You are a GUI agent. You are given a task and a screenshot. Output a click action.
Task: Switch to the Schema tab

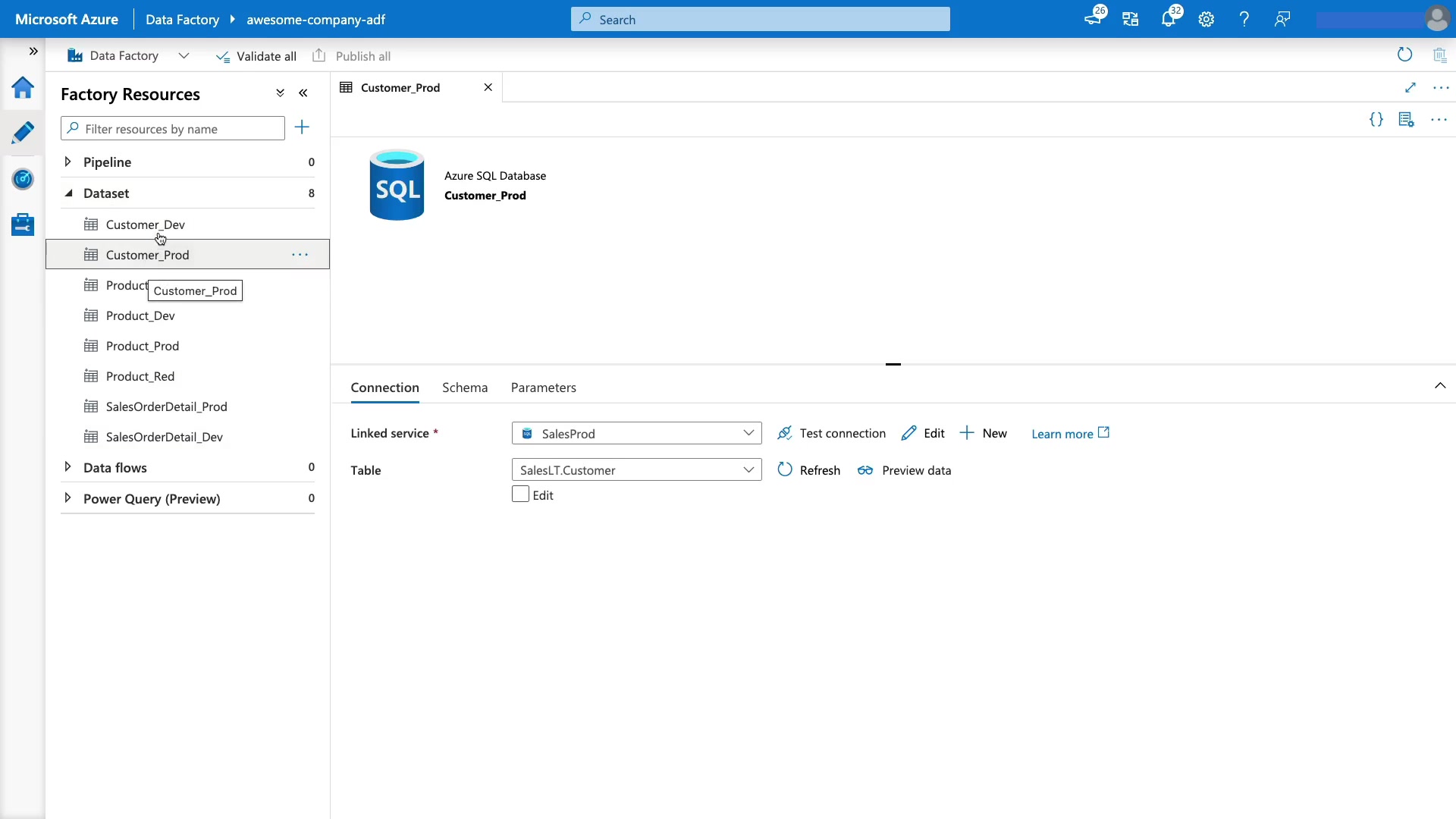[464, 388]
